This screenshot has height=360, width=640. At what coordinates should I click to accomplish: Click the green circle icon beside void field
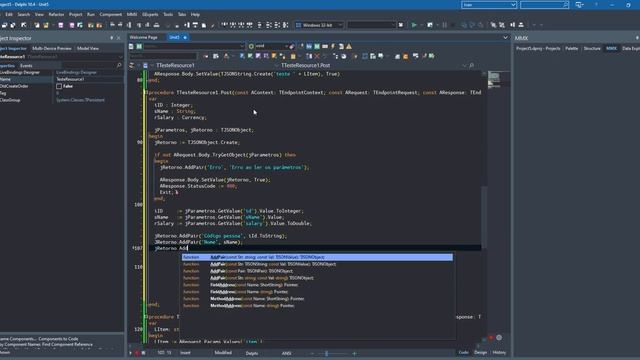(x=251, y=47)
